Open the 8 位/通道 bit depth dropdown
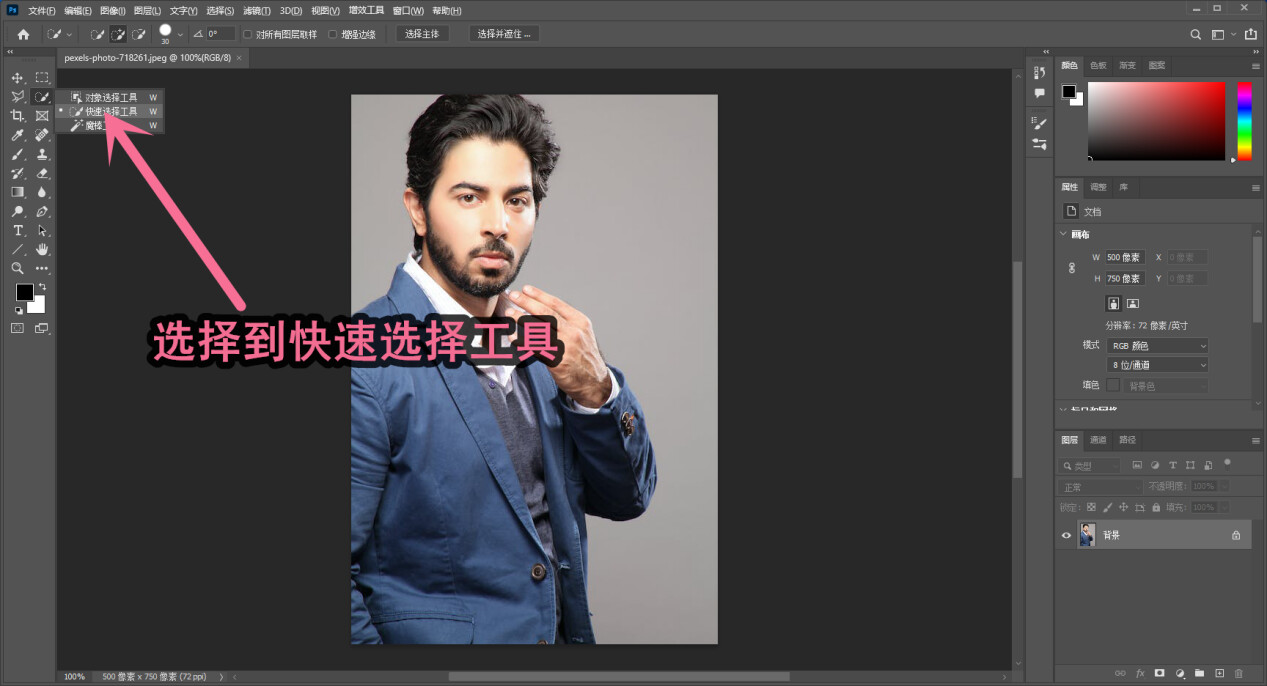 (x=1156, y=365)
